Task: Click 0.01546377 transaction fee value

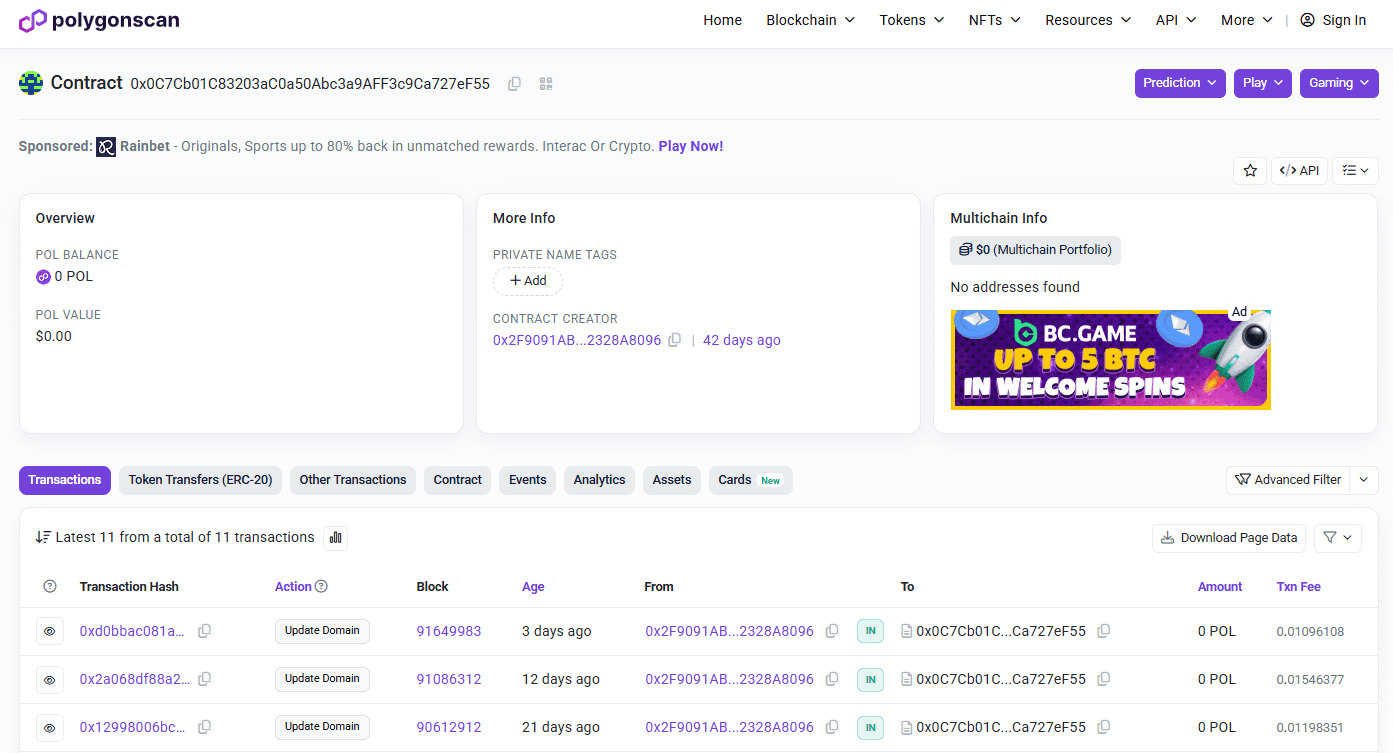Action: 1310,680
